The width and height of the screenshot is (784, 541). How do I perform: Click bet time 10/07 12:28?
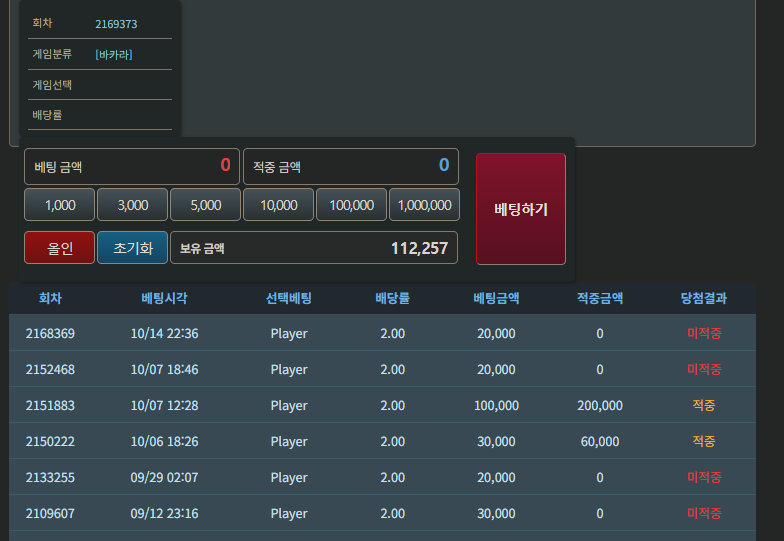click(x=164, y=406)
